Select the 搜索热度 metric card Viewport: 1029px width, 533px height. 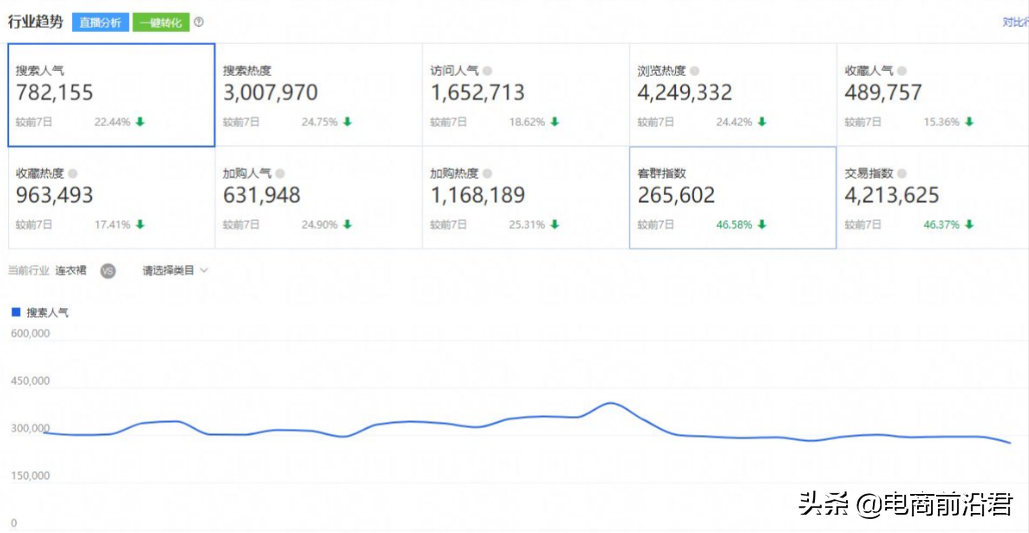click(318, 95)
